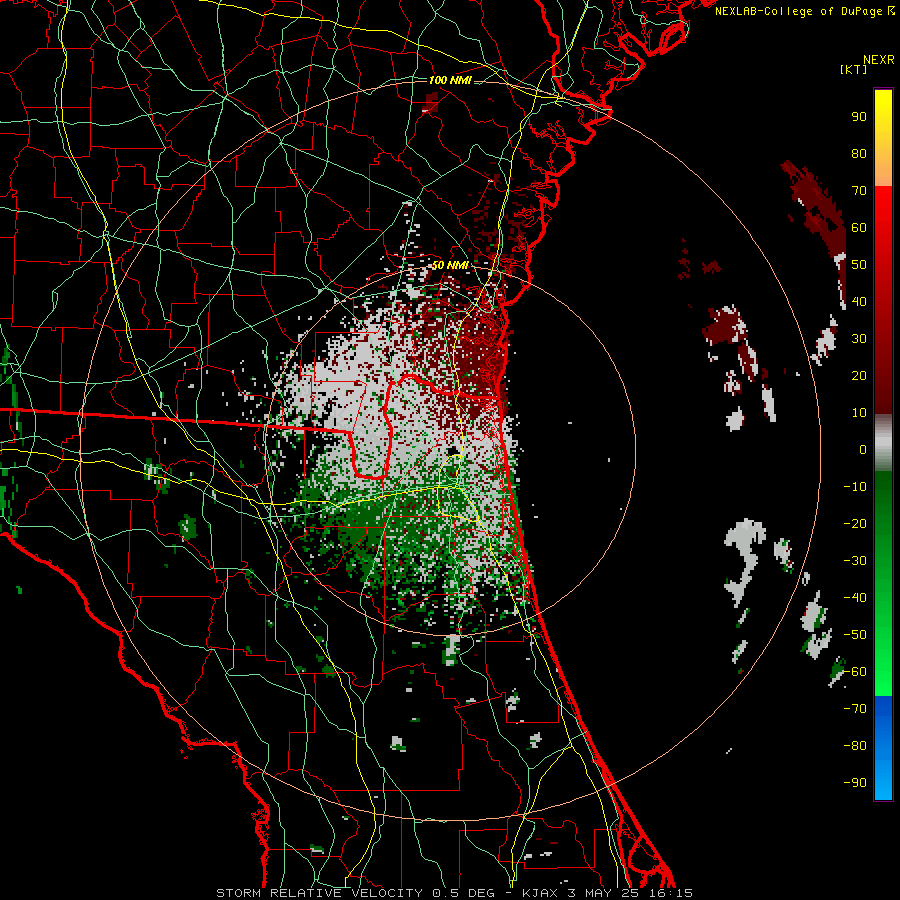Click the -70 value on velocity scale
The width and height of the screenshot is (900, 900).
coord(855,709)
